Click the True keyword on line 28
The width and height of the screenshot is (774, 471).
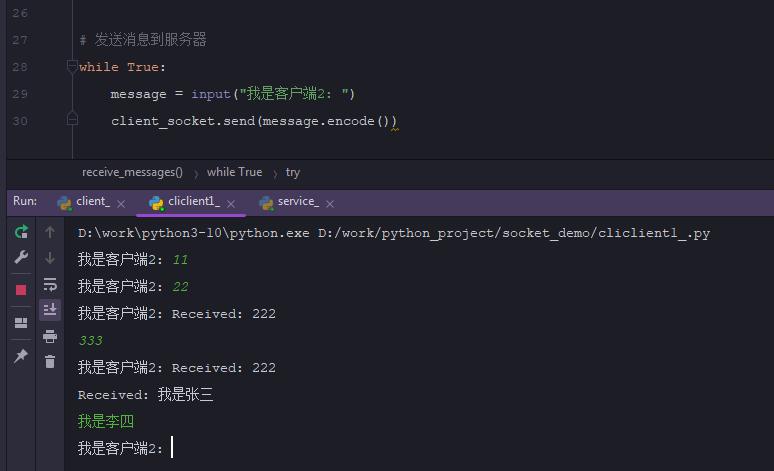[x=143, y=67]
